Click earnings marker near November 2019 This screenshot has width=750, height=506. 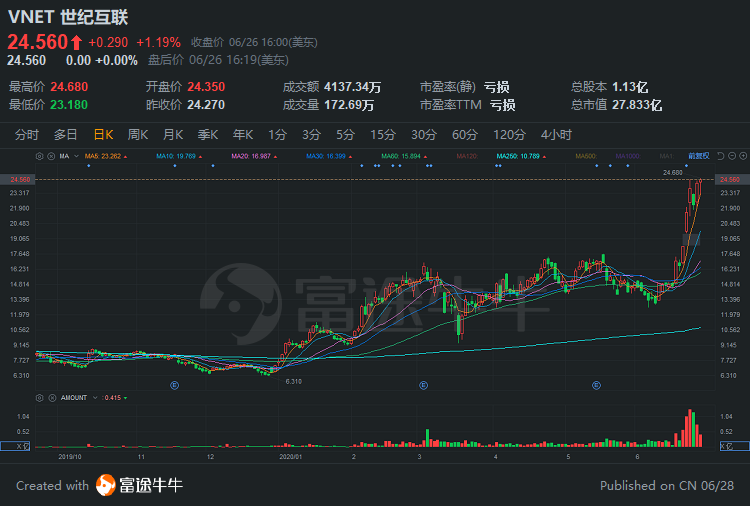point(175,385)
